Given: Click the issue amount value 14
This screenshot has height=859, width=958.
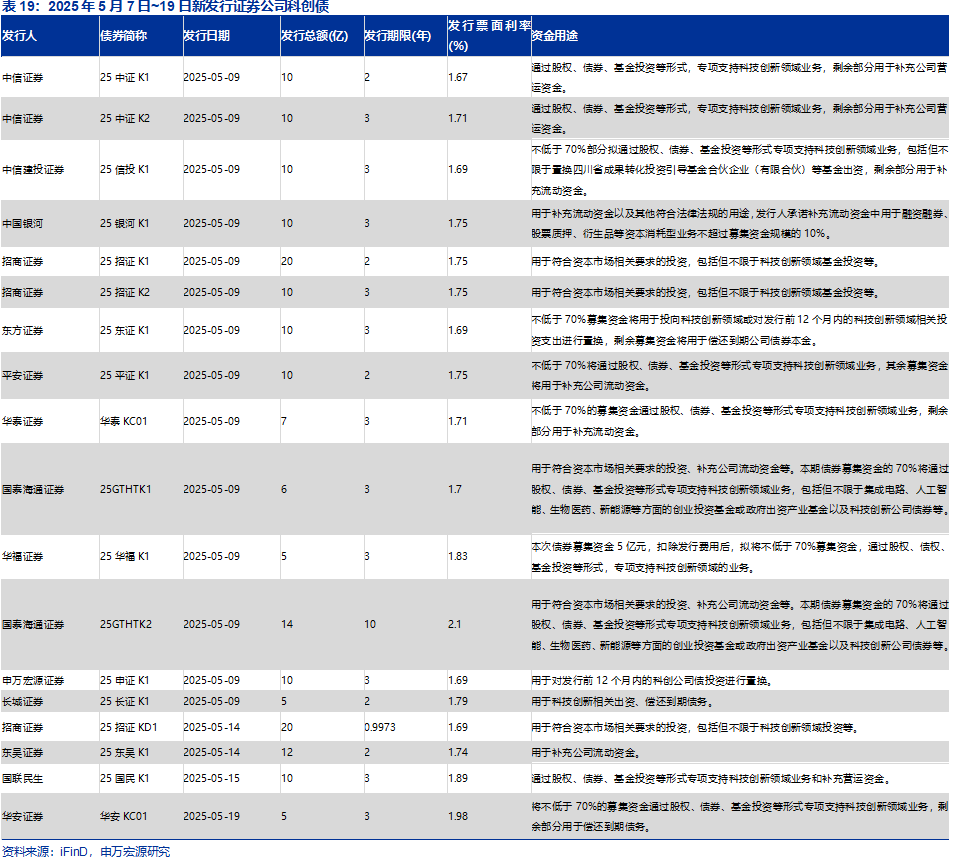Looking at the screenshot, I should pos(287,624).
